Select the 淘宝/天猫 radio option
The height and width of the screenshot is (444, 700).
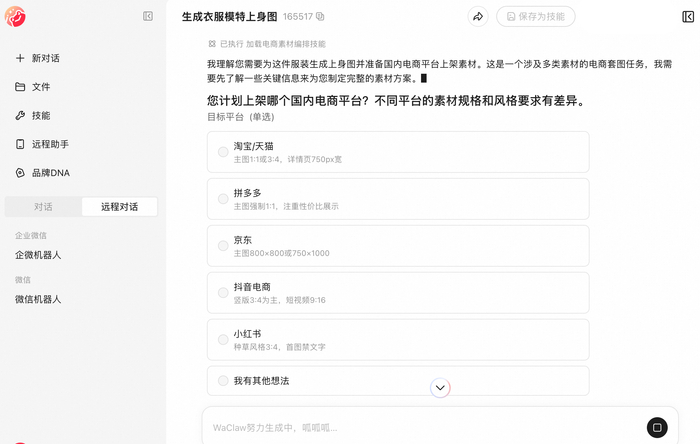tap(398, 152)
